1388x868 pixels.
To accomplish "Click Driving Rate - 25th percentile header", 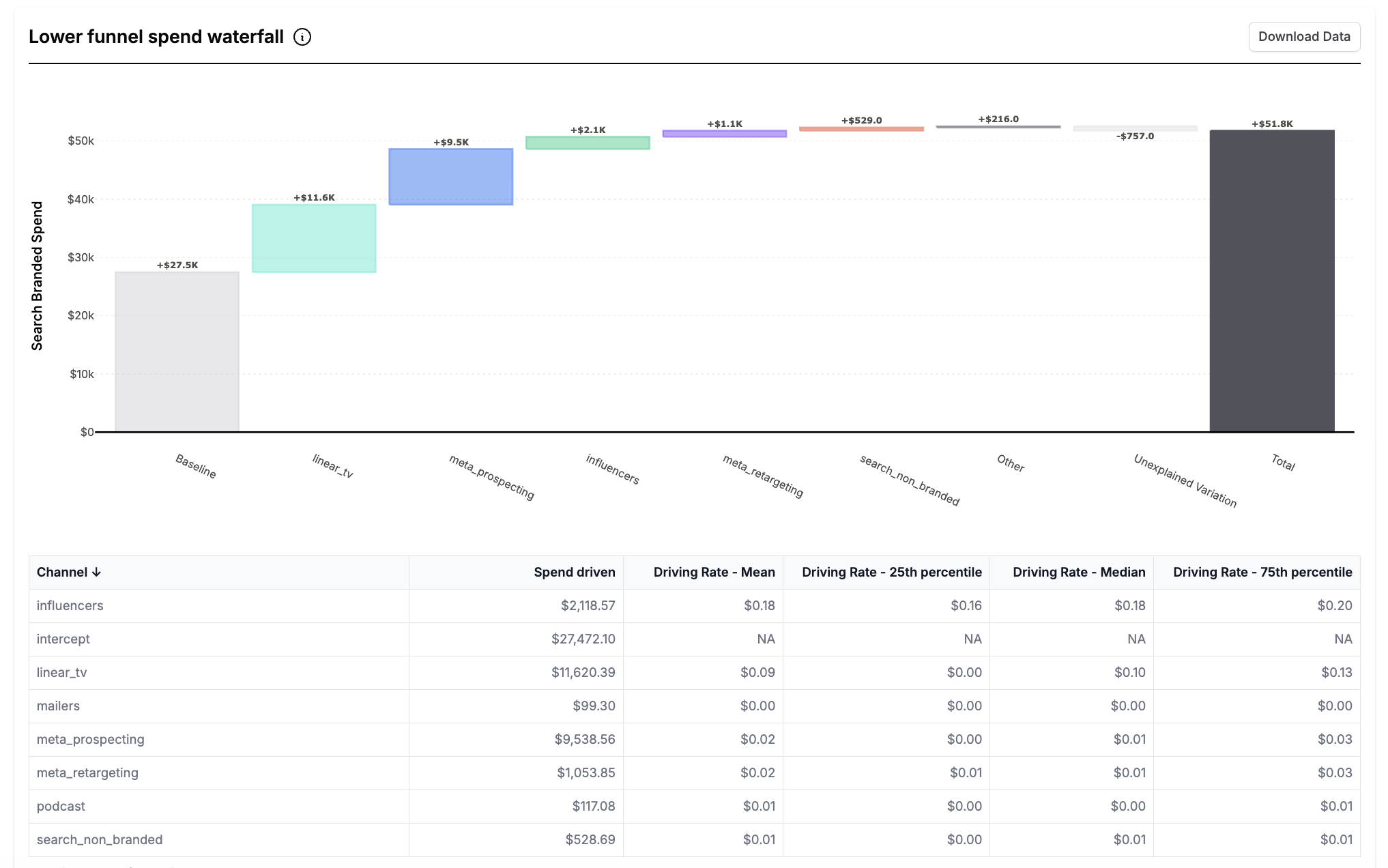I will coord(891,573).
